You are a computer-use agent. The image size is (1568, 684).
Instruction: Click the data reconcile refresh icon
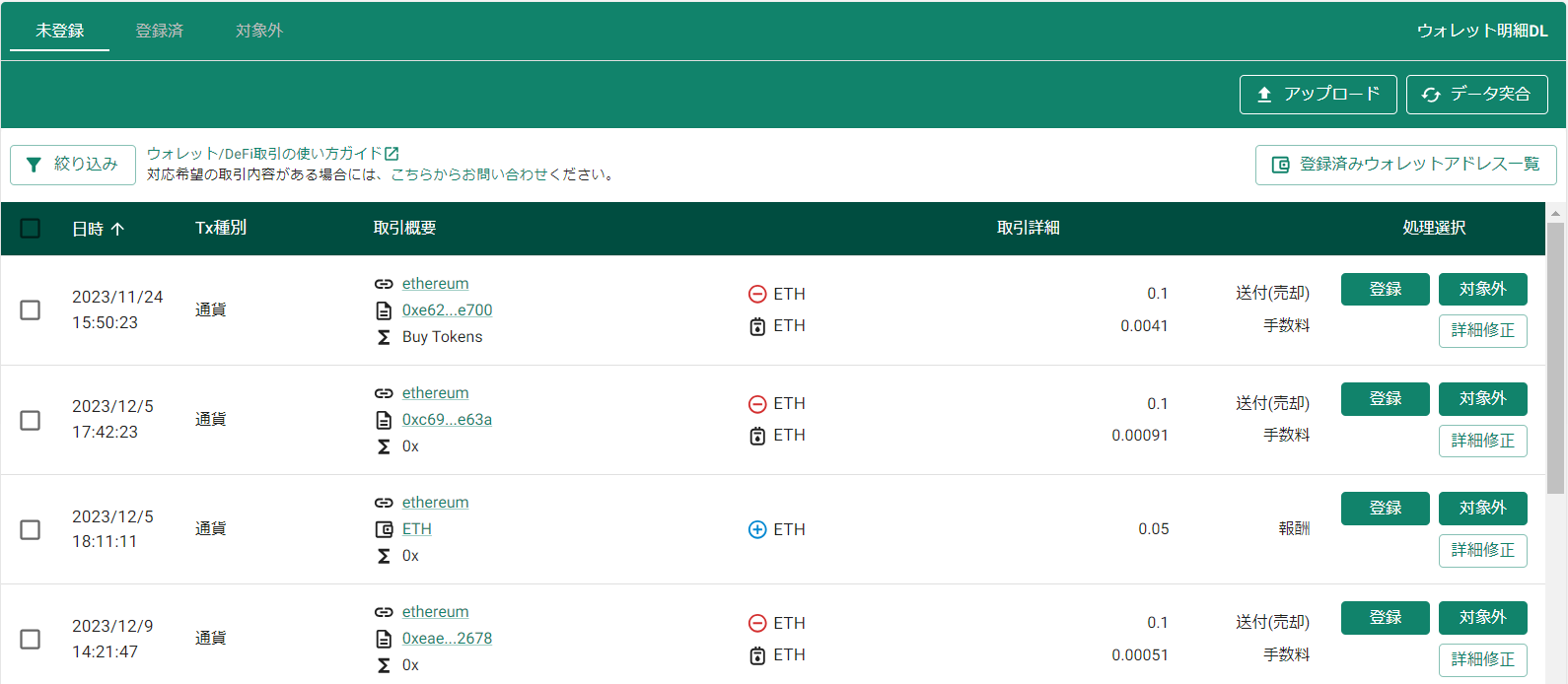(1431, 95)
